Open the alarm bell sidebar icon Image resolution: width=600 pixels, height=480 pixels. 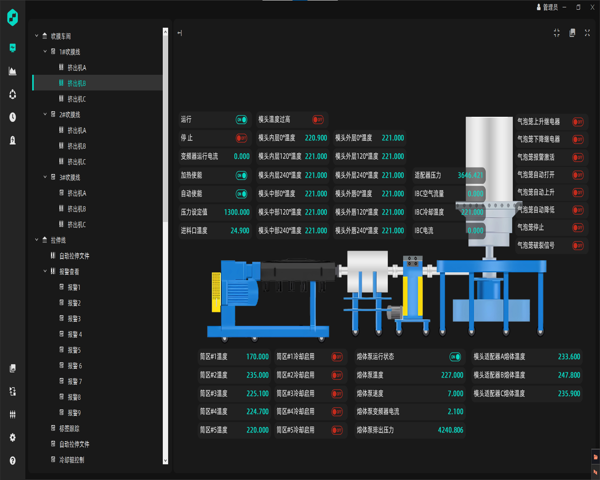(12, 140)
